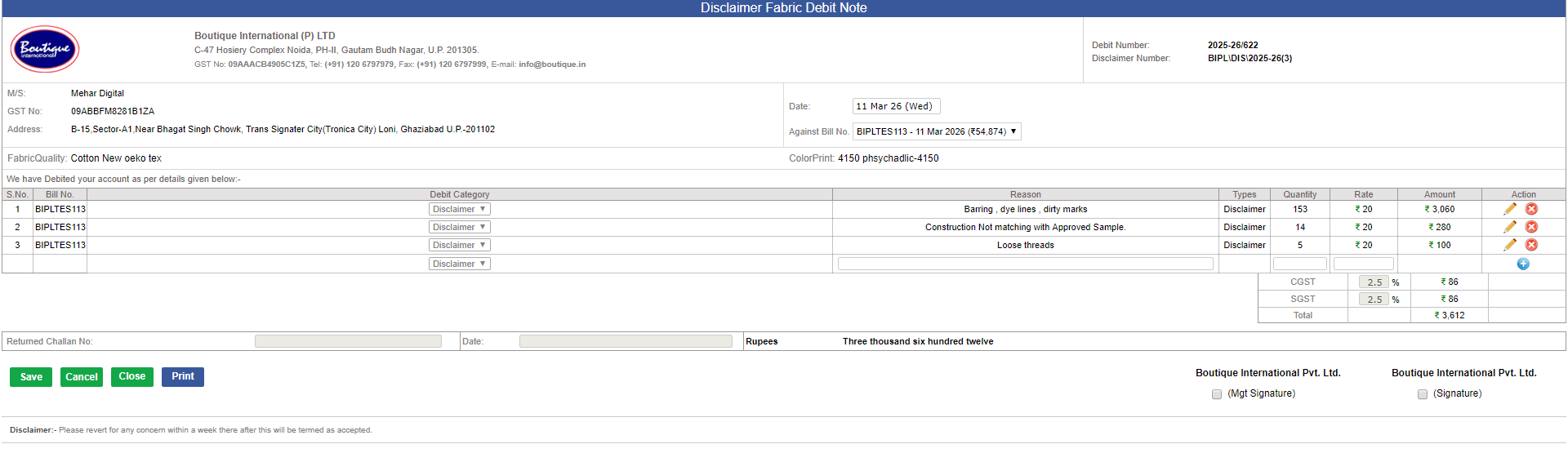Click the Cancel button

pos(82,377)
